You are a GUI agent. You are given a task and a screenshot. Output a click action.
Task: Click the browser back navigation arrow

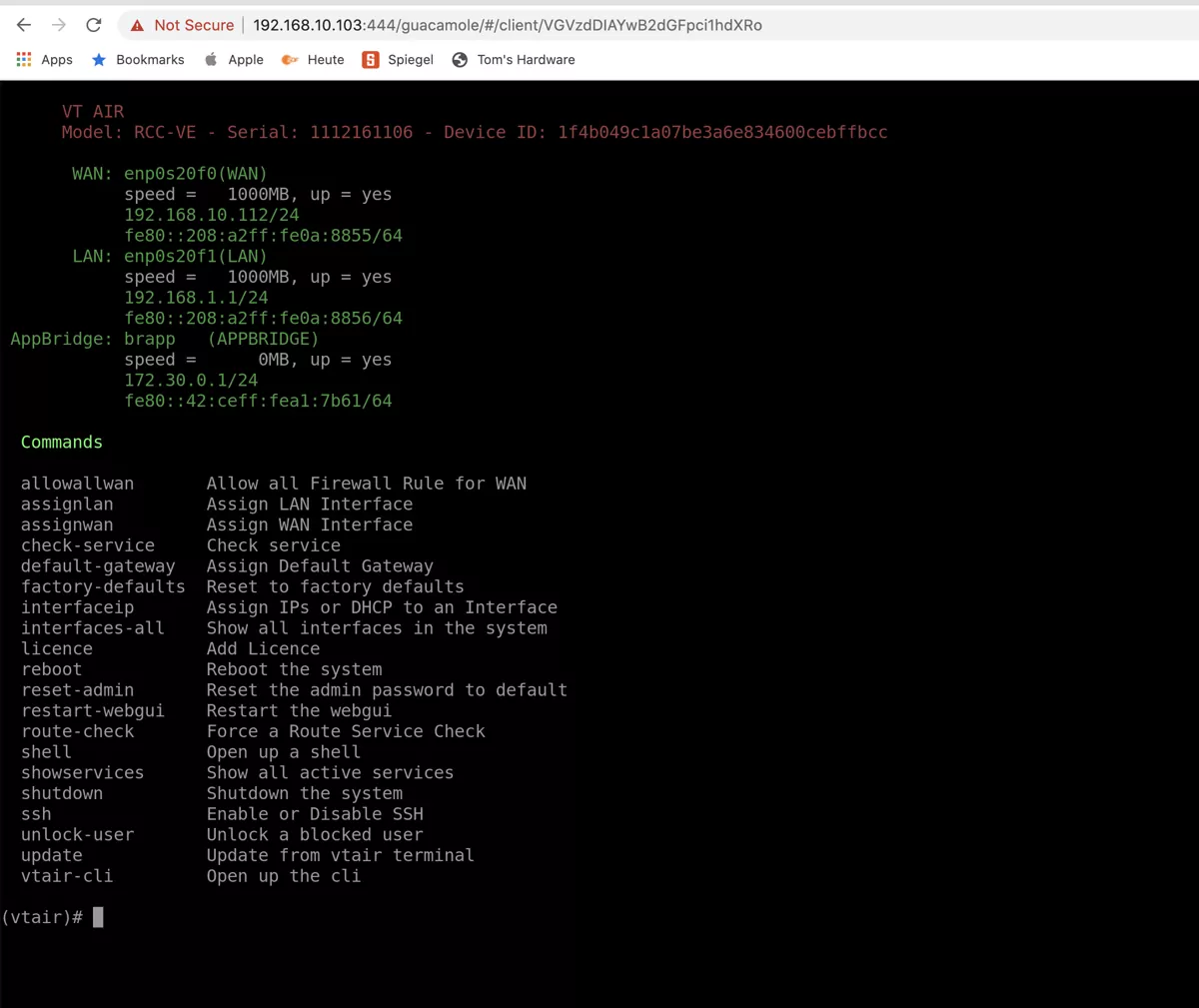point(24,25)
